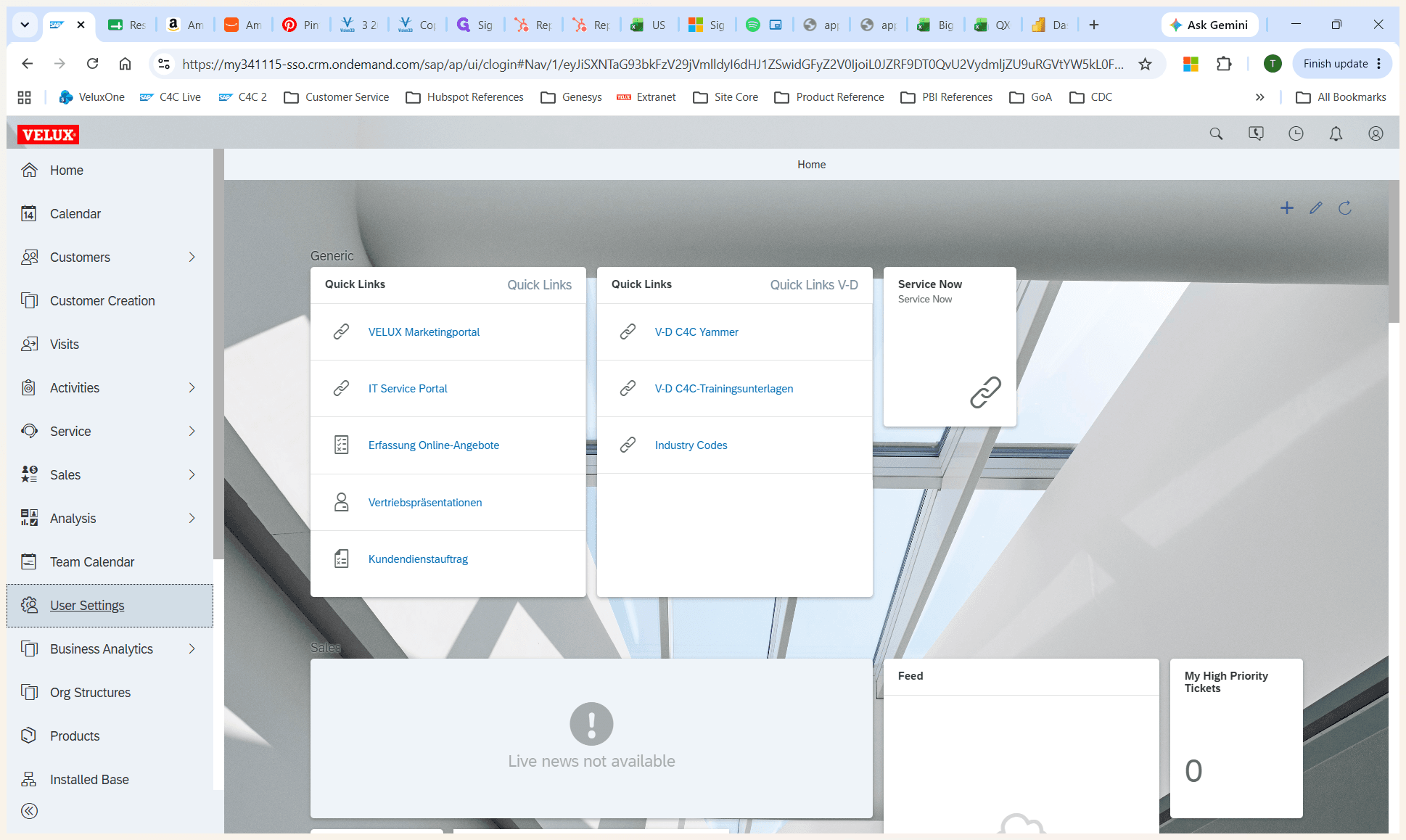Open the C4C Live bookmark
Image resolution: width=1406 pixels, height=840 pixels.
tap(171, 97)
